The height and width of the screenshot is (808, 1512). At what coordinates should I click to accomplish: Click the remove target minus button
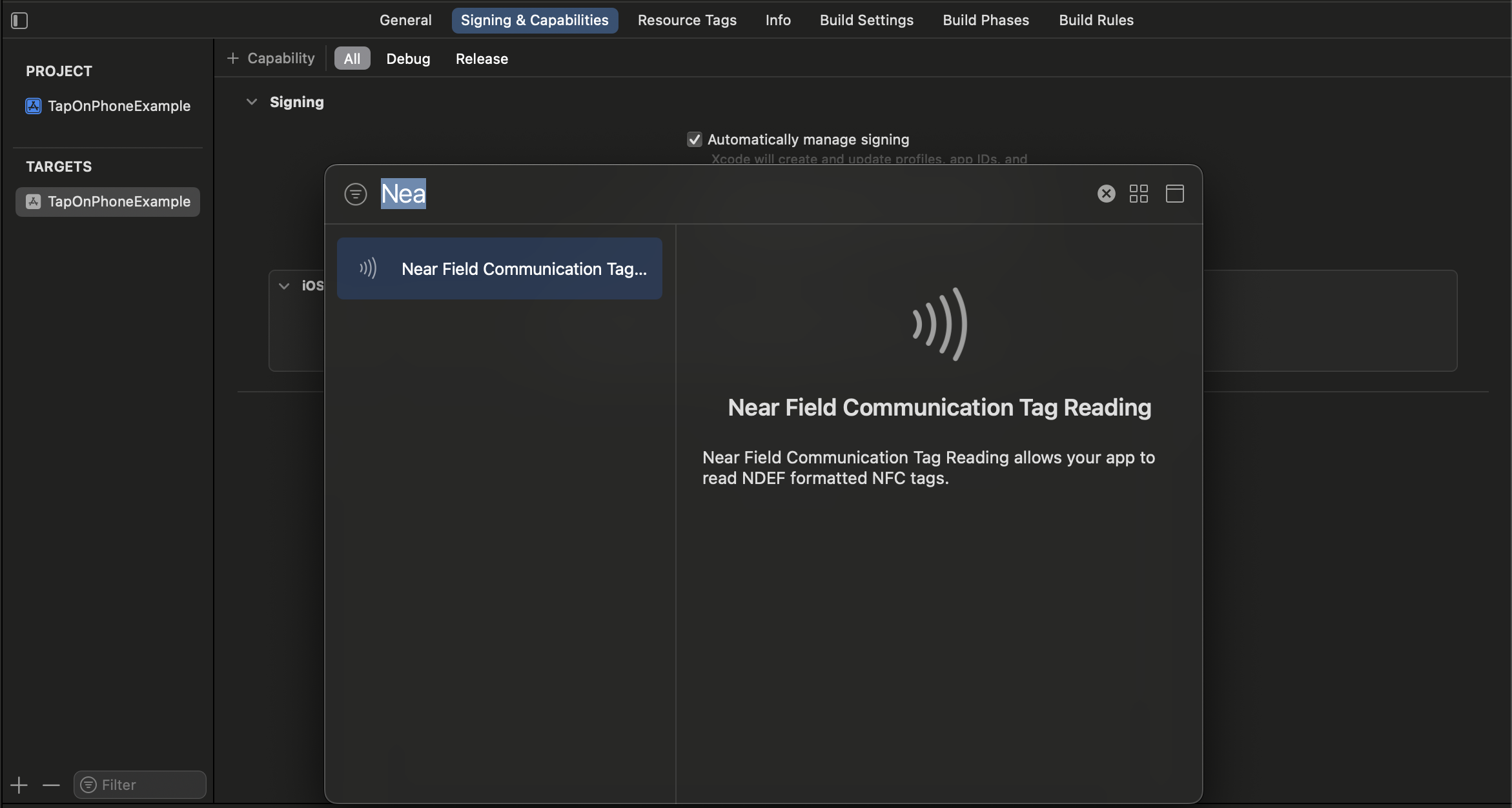(x=51, y=785)
